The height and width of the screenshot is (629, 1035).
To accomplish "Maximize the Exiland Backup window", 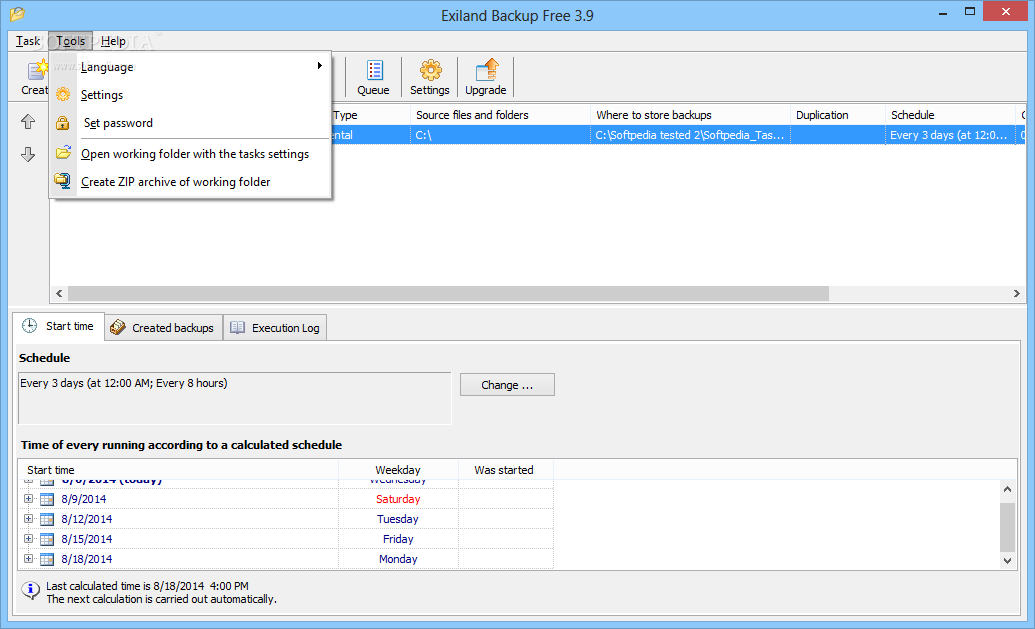I will coord(969,11).
